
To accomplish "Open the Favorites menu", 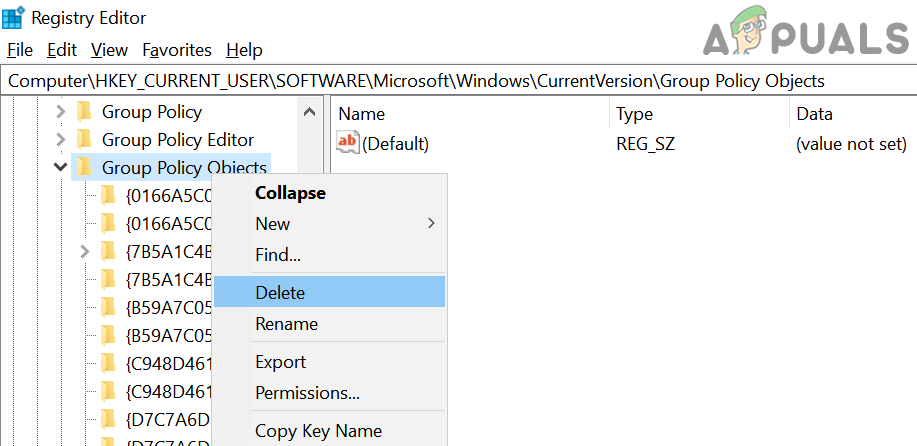I will [x=177, y=50].
